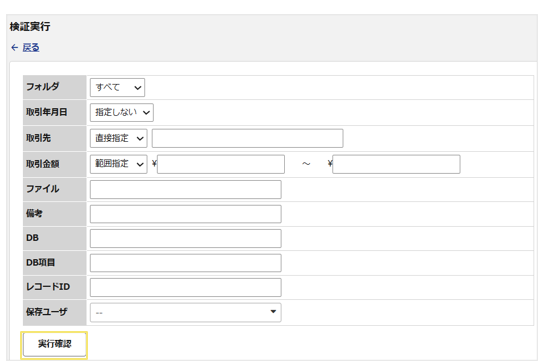Image resolution: width=547 pixels, height=364 pixels.
Task: Open the 取引年月日 dropdown showing 指定しない
Action: [122, 112]
